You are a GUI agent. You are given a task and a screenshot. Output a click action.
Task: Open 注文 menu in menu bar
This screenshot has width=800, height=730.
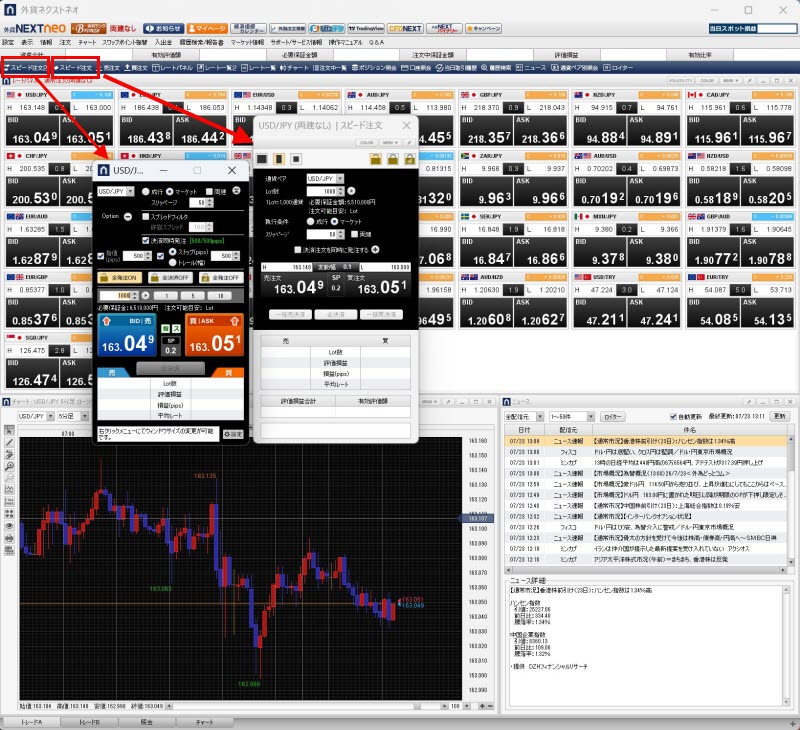pos(65,42)
